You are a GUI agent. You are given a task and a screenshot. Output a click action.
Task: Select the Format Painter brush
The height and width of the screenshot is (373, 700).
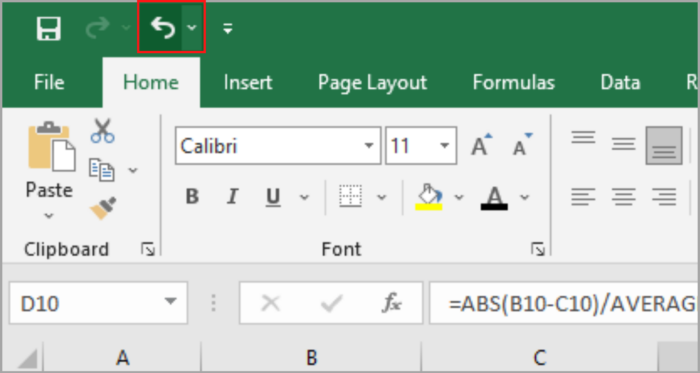[x=104, y=208]
